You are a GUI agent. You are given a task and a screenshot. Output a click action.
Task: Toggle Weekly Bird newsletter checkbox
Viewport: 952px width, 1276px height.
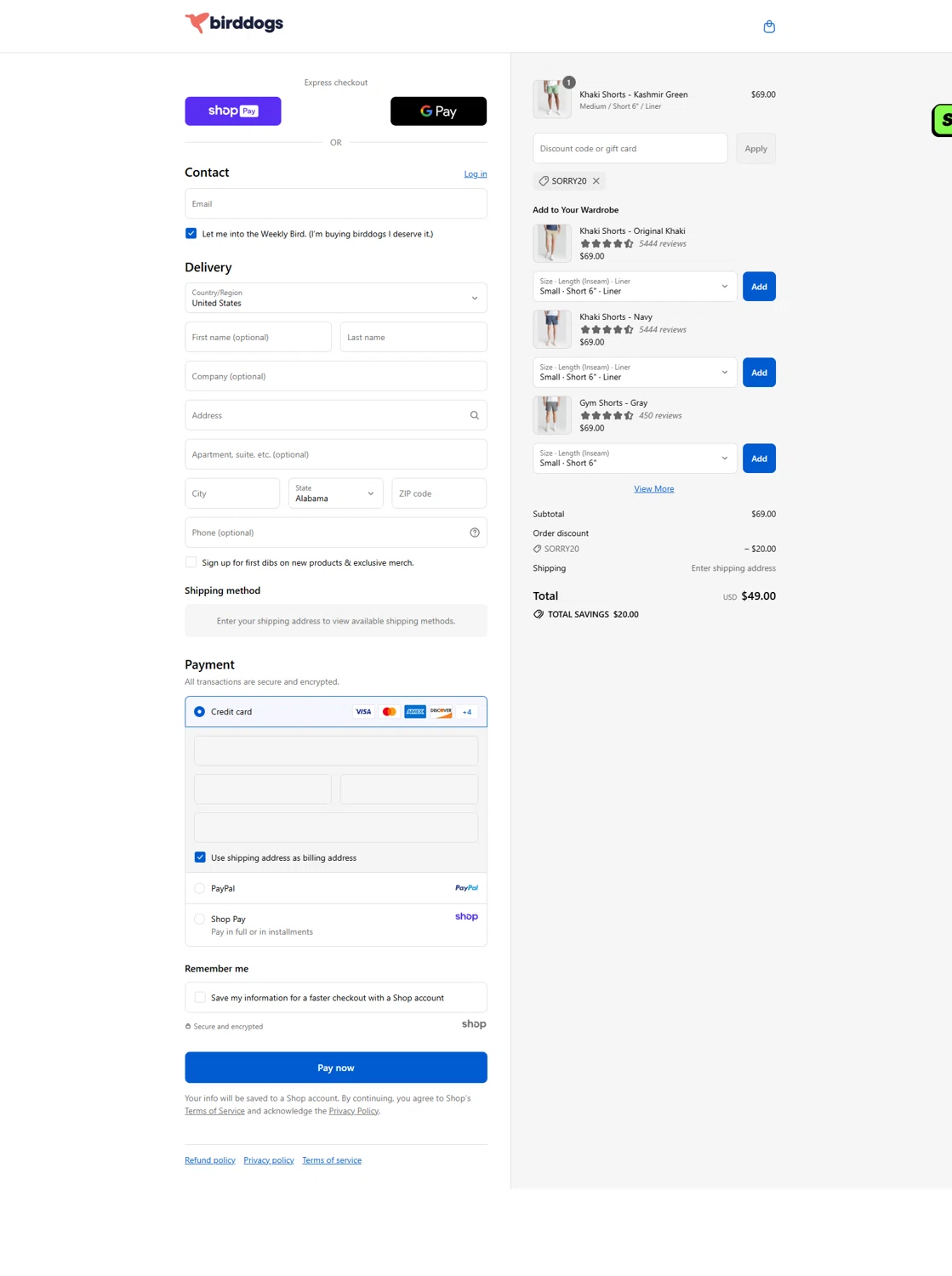(x=191, y=234)
